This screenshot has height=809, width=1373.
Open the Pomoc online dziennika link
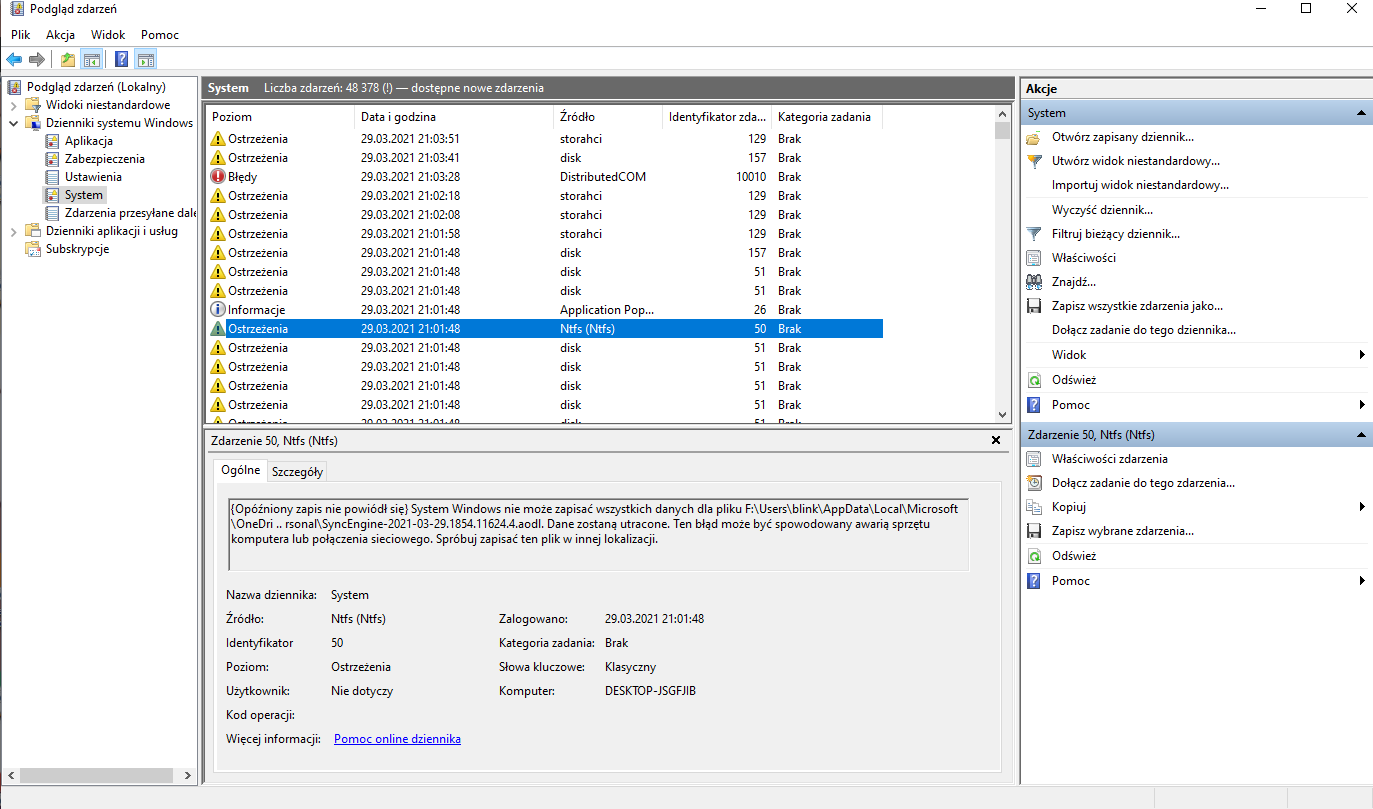click(397, 739)
